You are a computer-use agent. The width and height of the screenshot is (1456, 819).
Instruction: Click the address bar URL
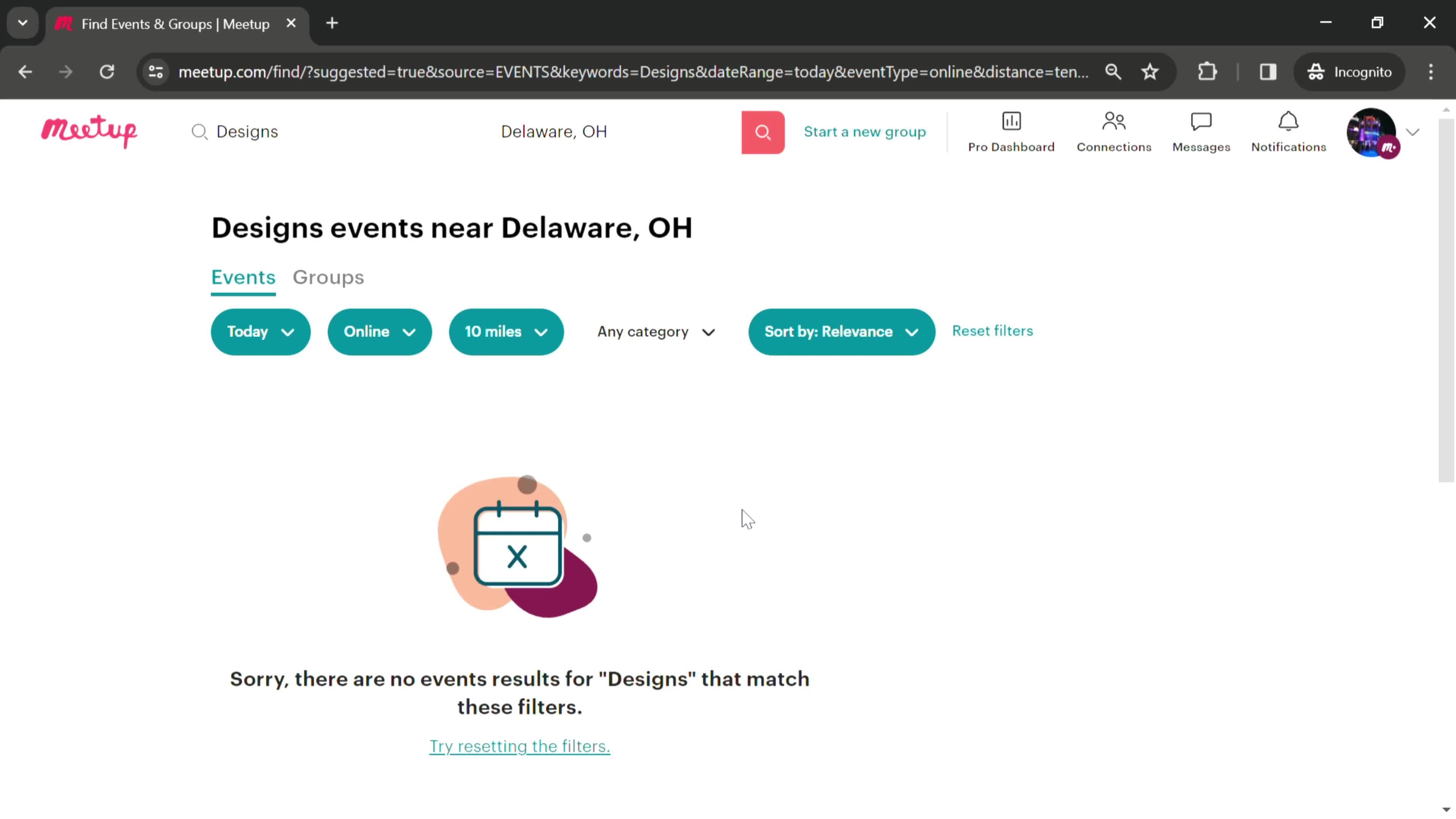pyautogui.click(x=633, y=72)
